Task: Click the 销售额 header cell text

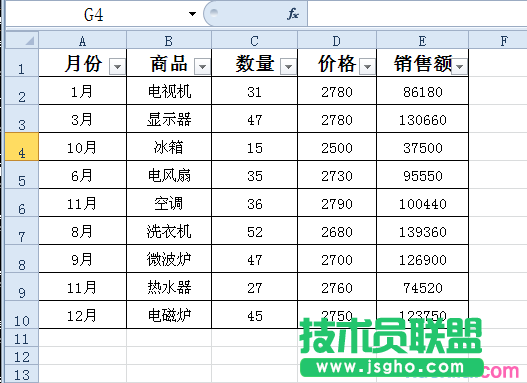Action: [423, 63]
